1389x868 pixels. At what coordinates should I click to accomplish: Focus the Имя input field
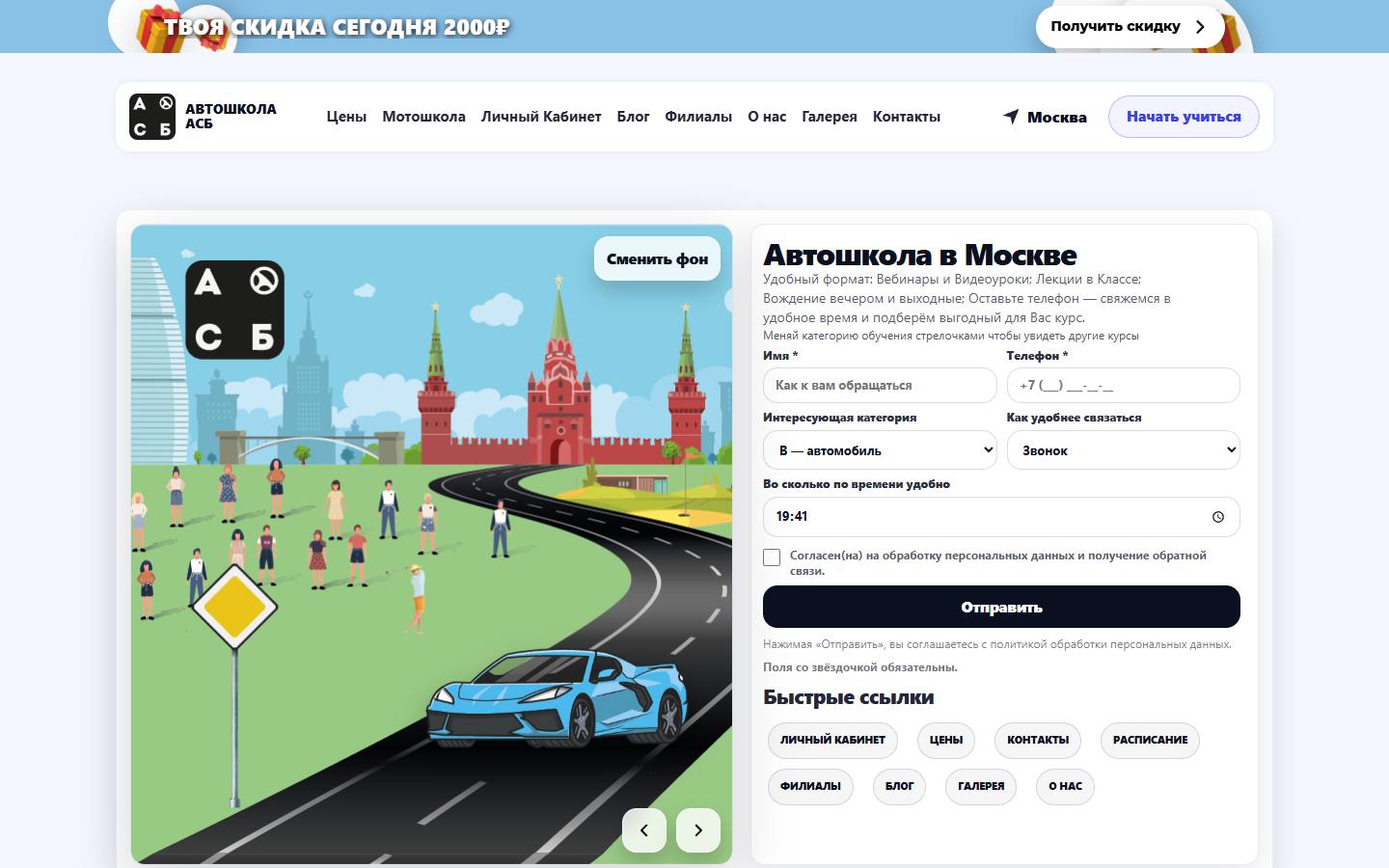pyautogui.click(x=880, y=385)
